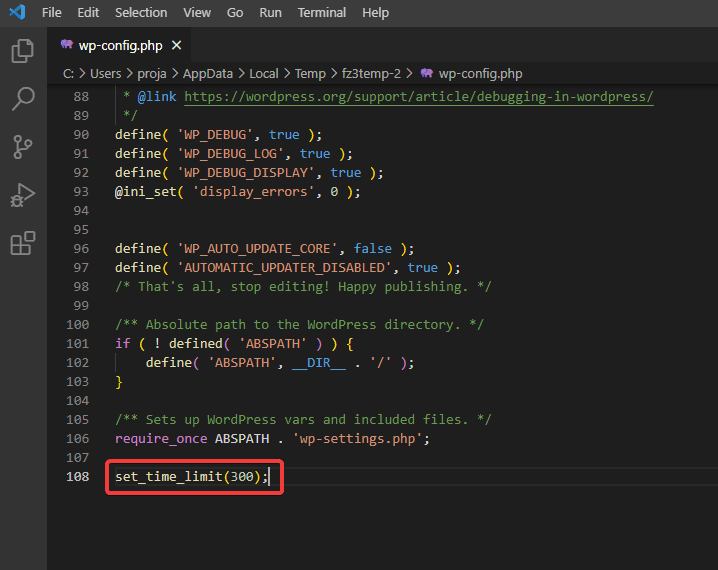
Task: Open the Edit menu
Action: (x=88, y=12)
